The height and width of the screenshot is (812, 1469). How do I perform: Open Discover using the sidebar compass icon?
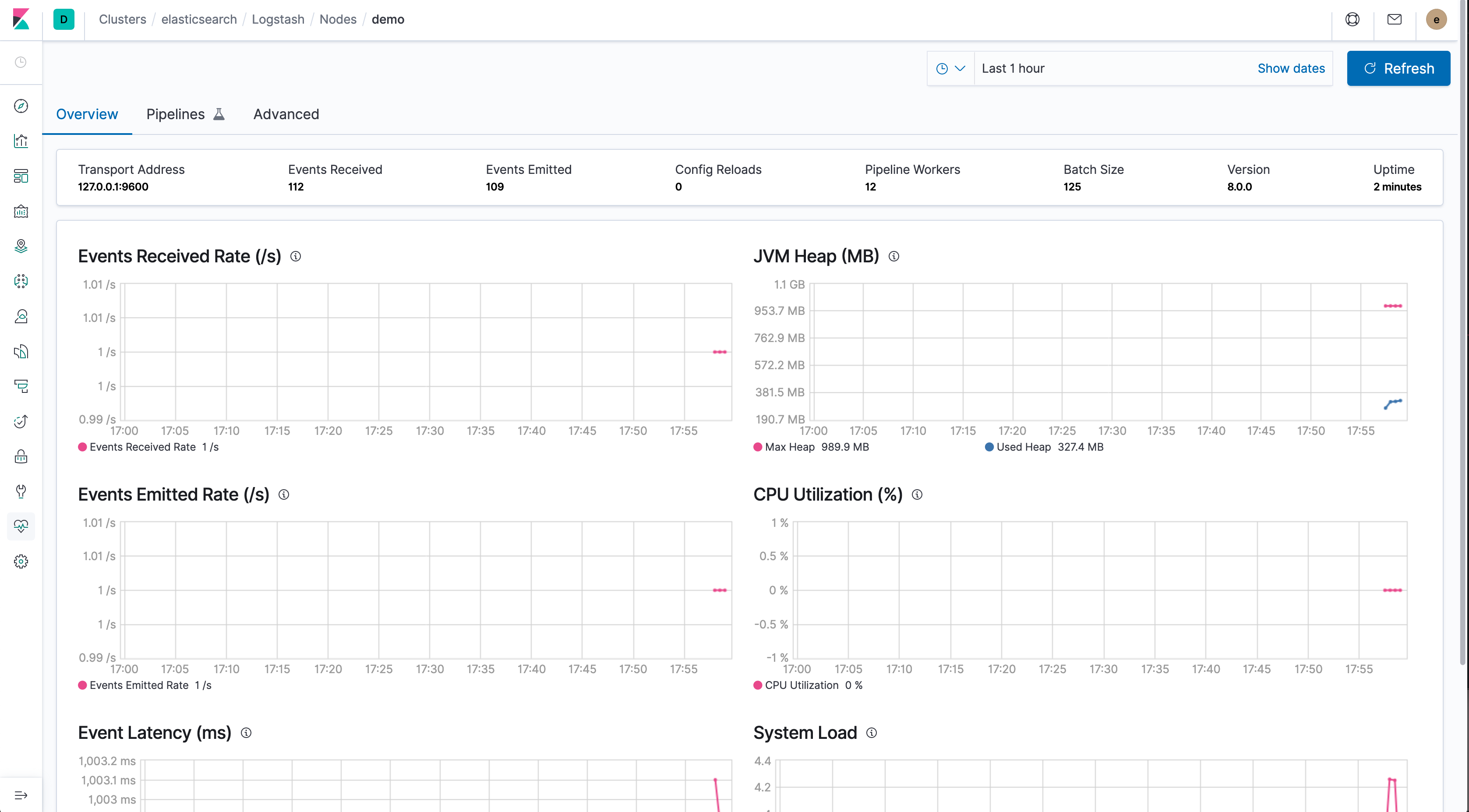[x=21, y=106]
